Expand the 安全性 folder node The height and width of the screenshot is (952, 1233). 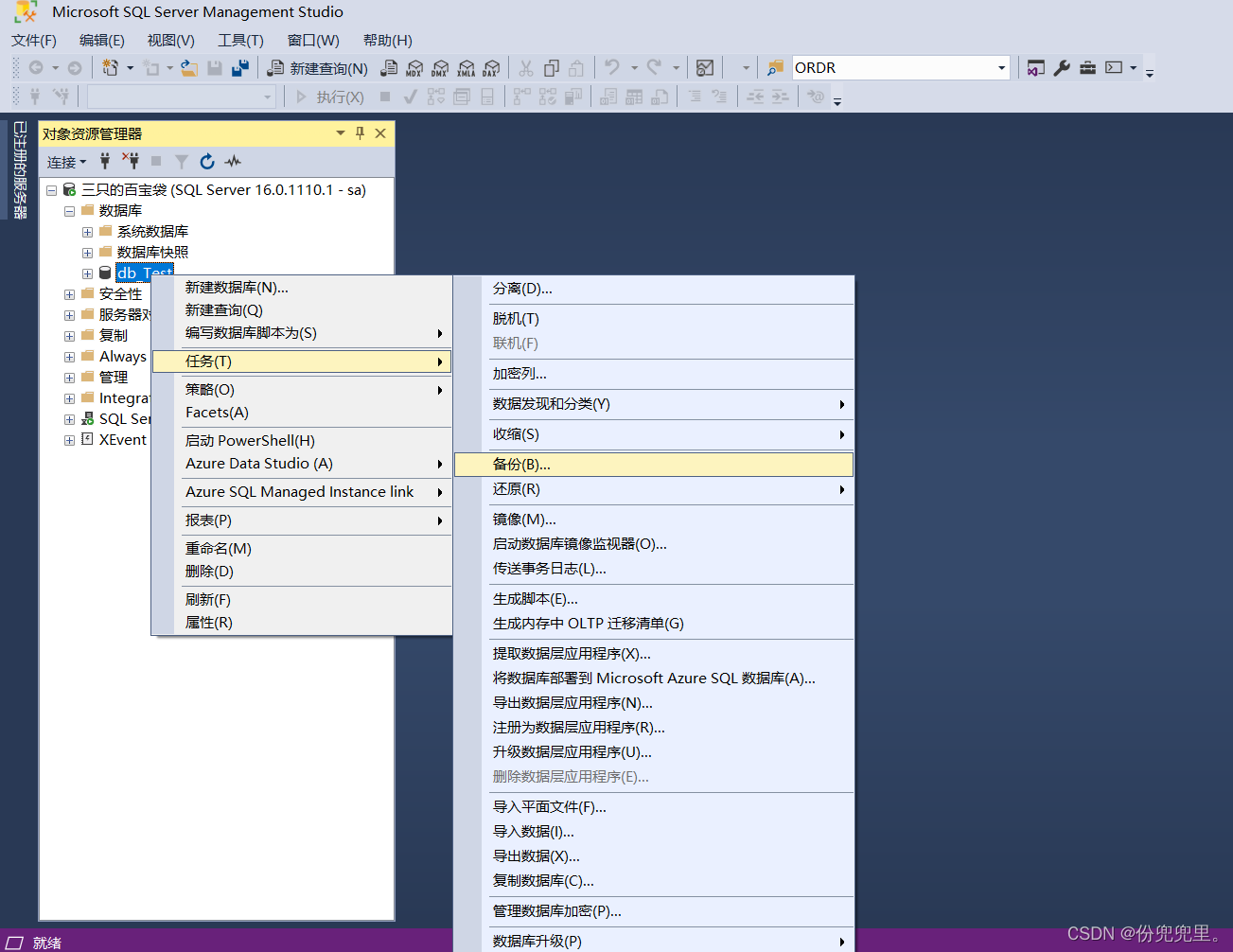coord(69,294)
